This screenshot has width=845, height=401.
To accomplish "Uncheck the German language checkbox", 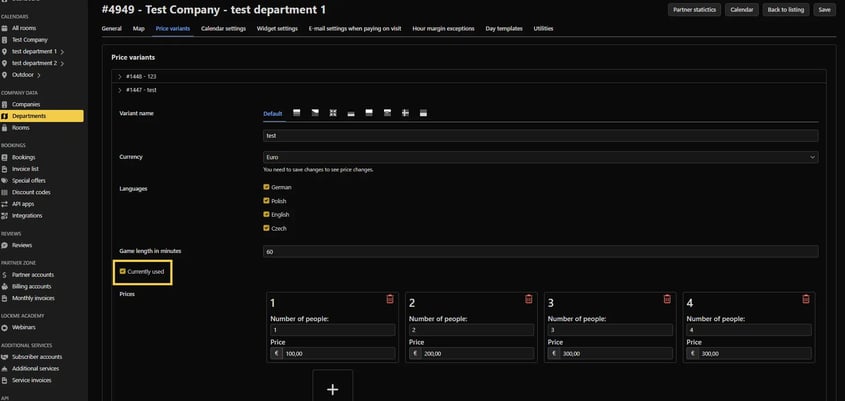I will tap(267, 187).
